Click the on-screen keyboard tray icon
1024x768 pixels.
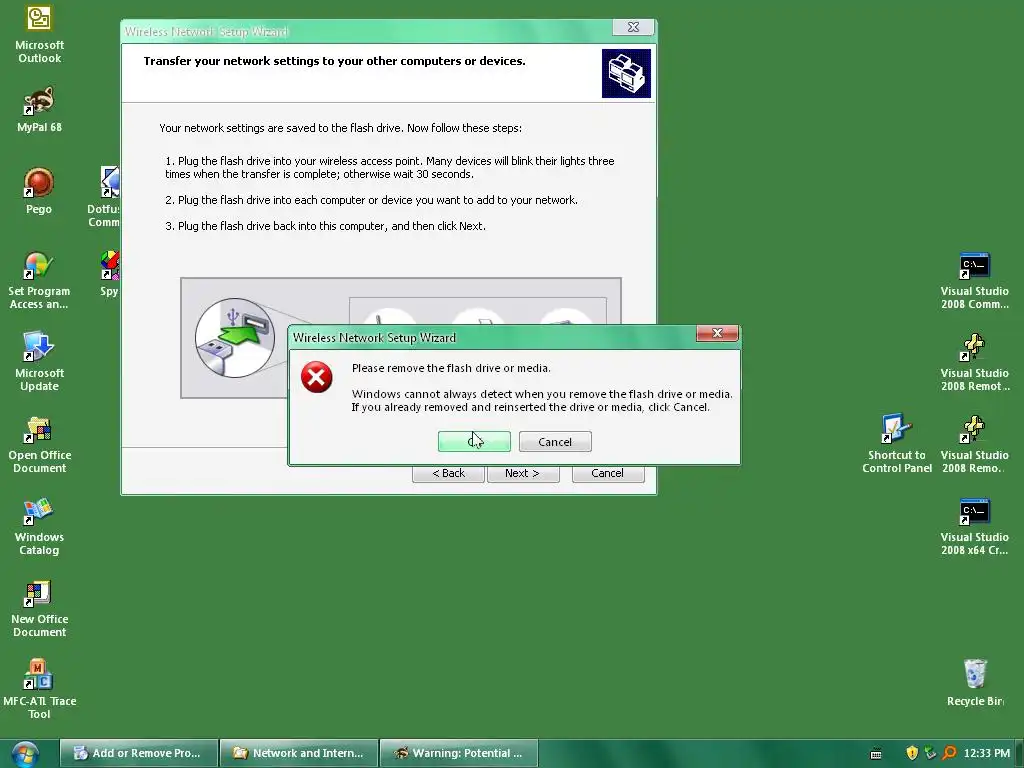[876, 754]
